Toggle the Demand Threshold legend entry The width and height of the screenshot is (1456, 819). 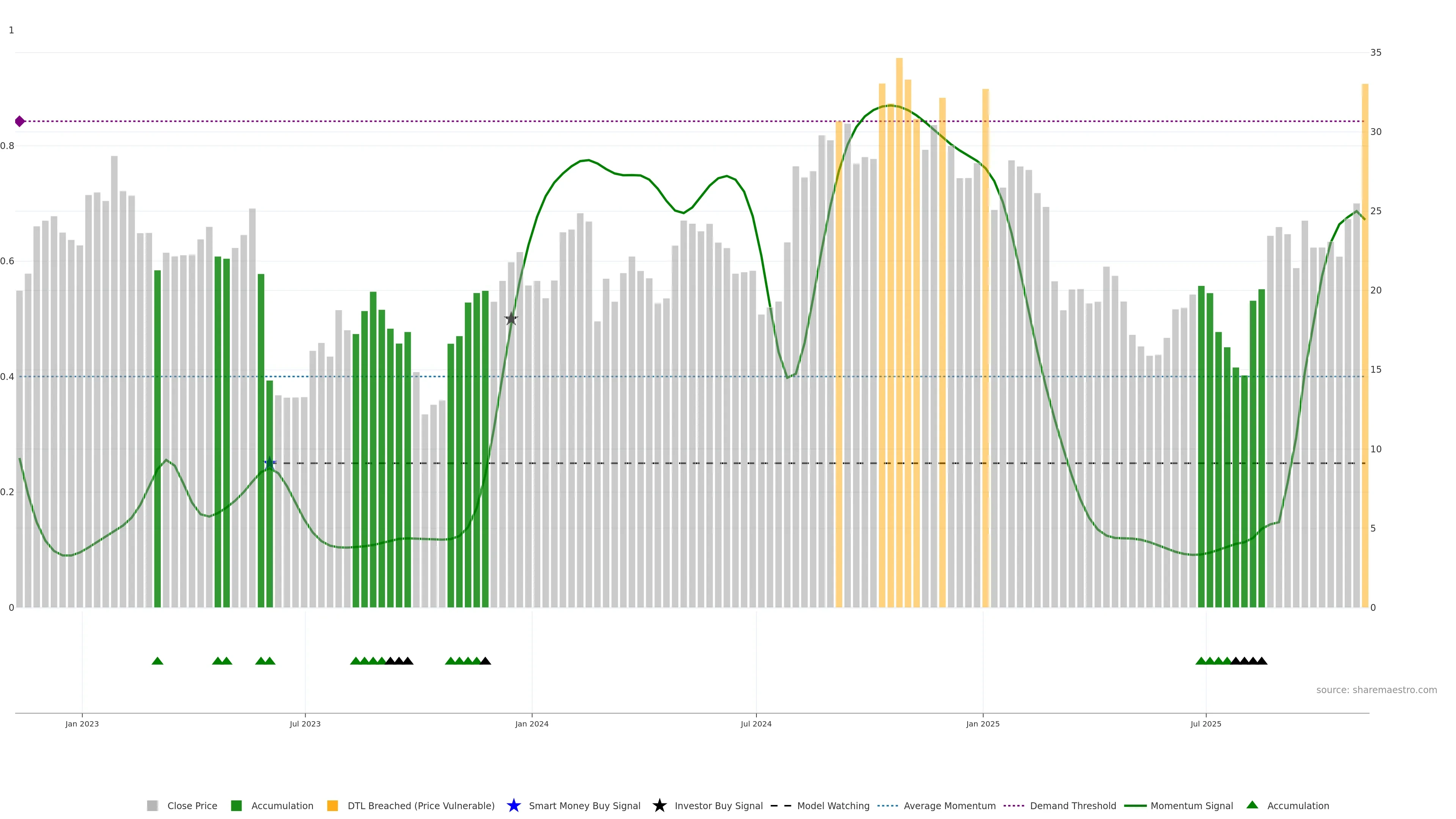tap(1072, 806)
